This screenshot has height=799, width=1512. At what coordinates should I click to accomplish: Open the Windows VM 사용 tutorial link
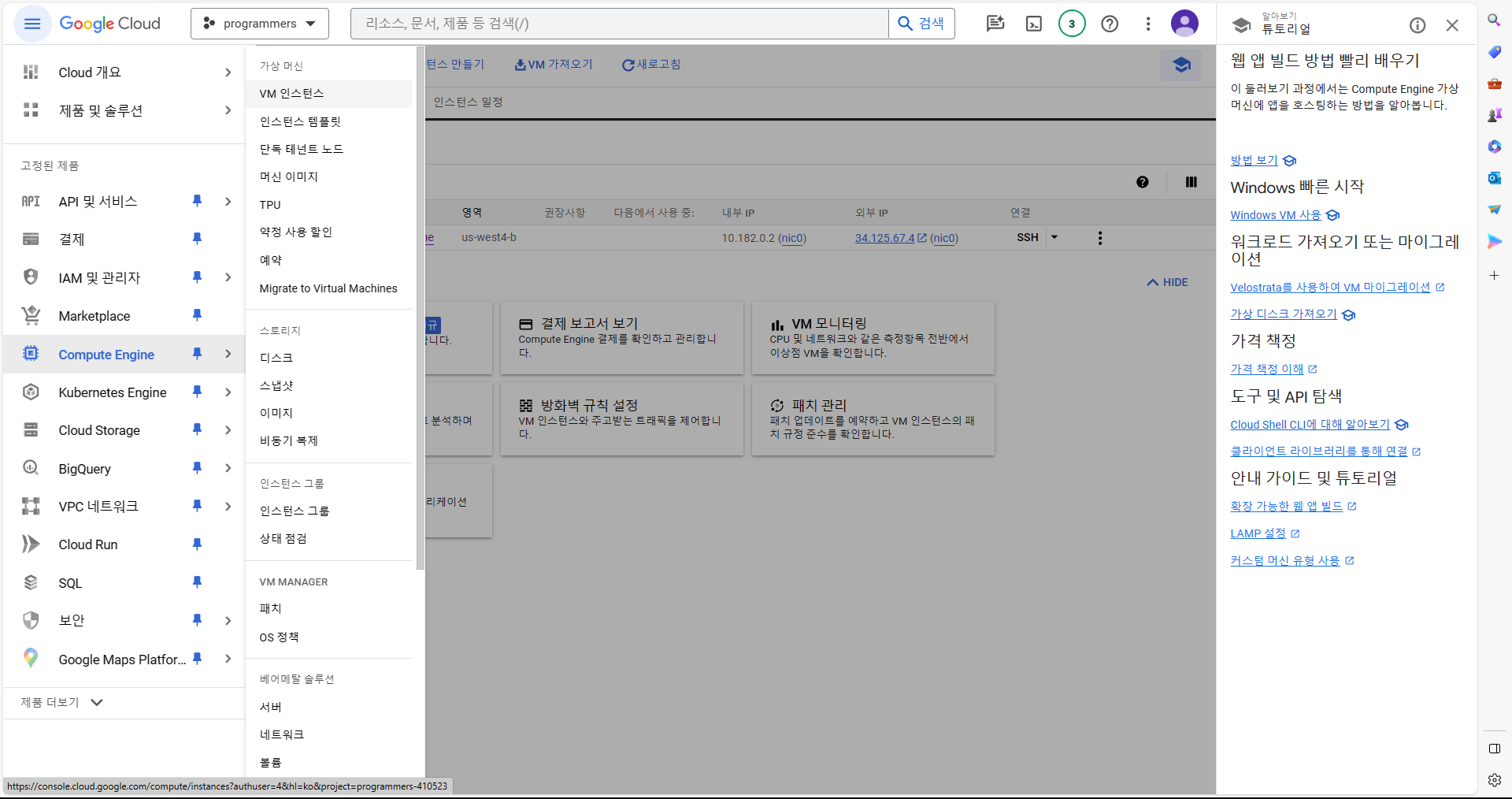(x=1276, y=215)
